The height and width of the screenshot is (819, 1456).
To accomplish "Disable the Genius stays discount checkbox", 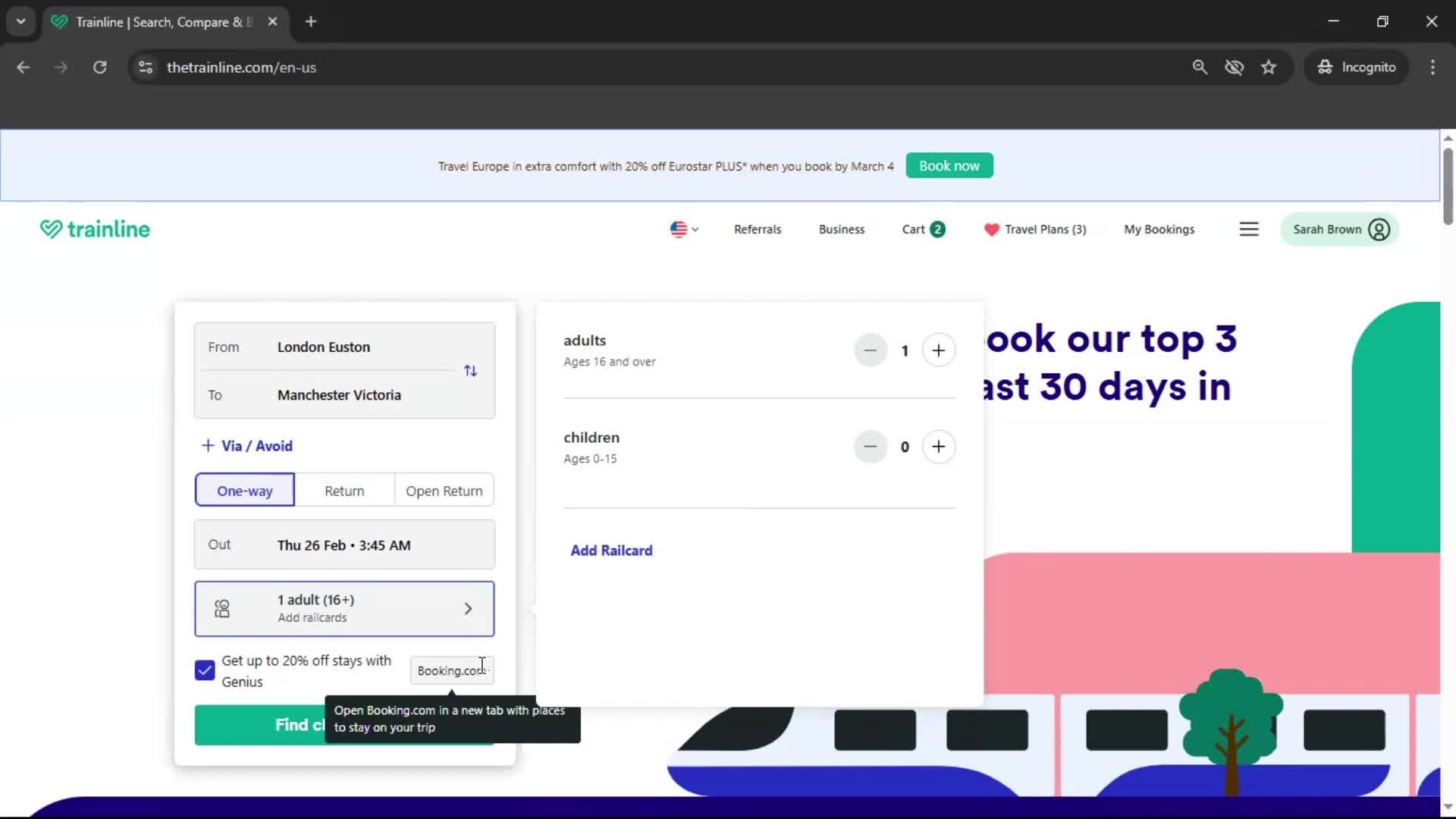I will (203, 670).
